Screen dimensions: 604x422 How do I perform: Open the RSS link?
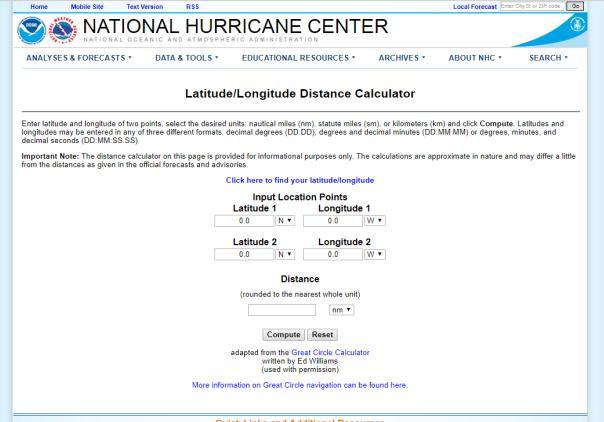[192, 7]
